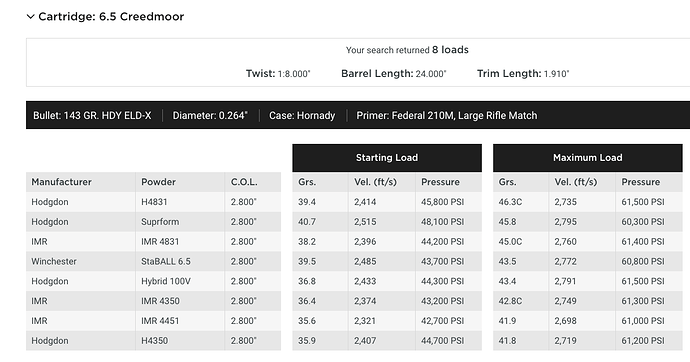
Task: Click the IMR 4831 powder cell
Action: [x=180, y=241]
